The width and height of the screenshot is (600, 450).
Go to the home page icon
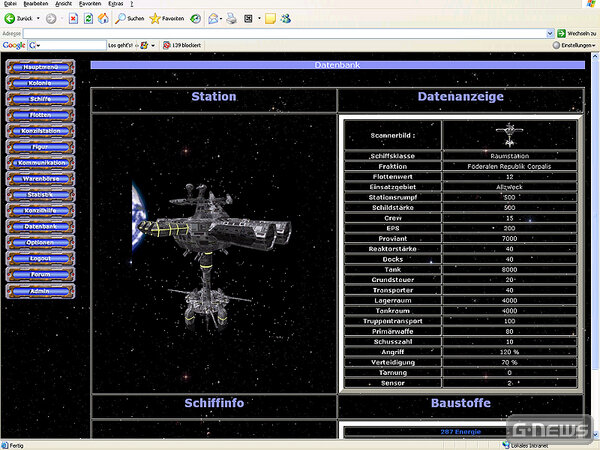tap(103, 18)
